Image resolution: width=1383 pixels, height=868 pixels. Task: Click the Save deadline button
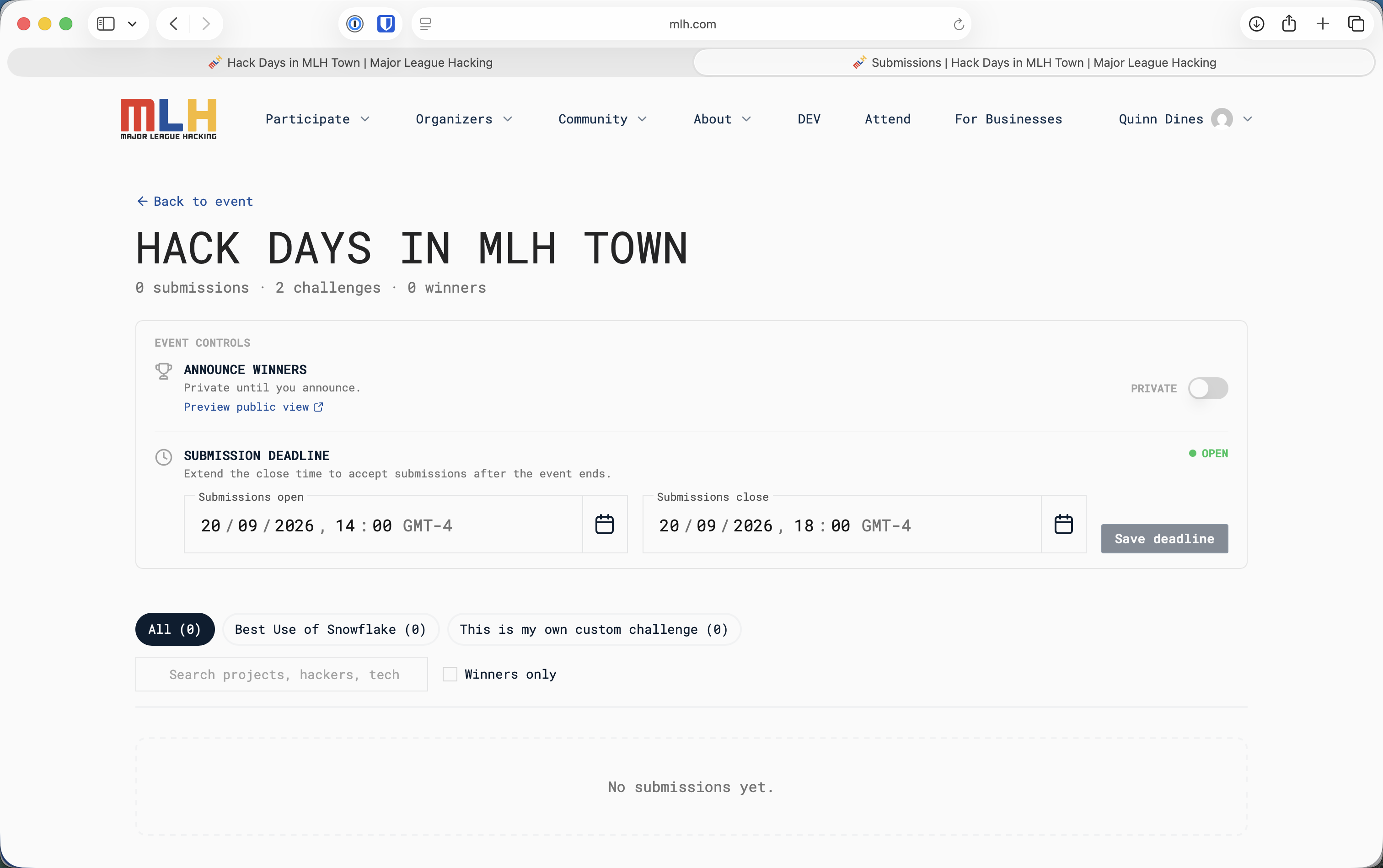click(1164, 539)
